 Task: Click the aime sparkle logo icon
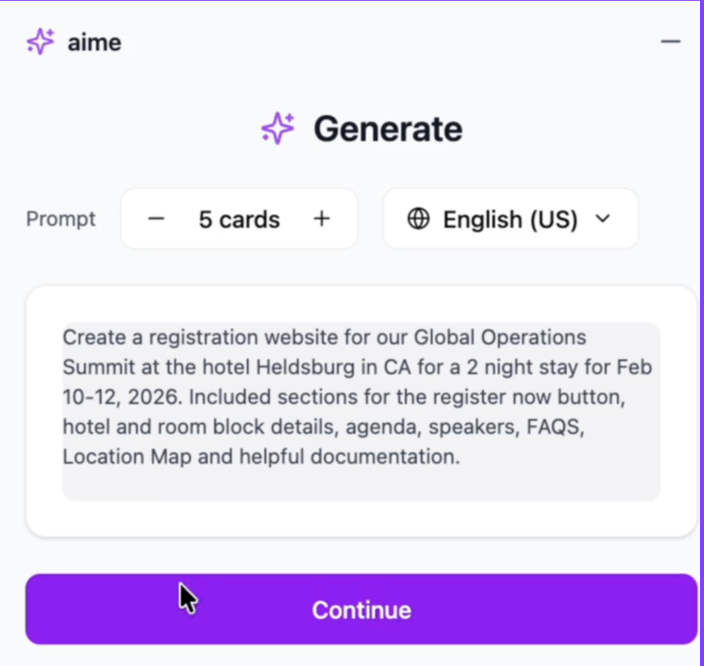coord(41,42)
